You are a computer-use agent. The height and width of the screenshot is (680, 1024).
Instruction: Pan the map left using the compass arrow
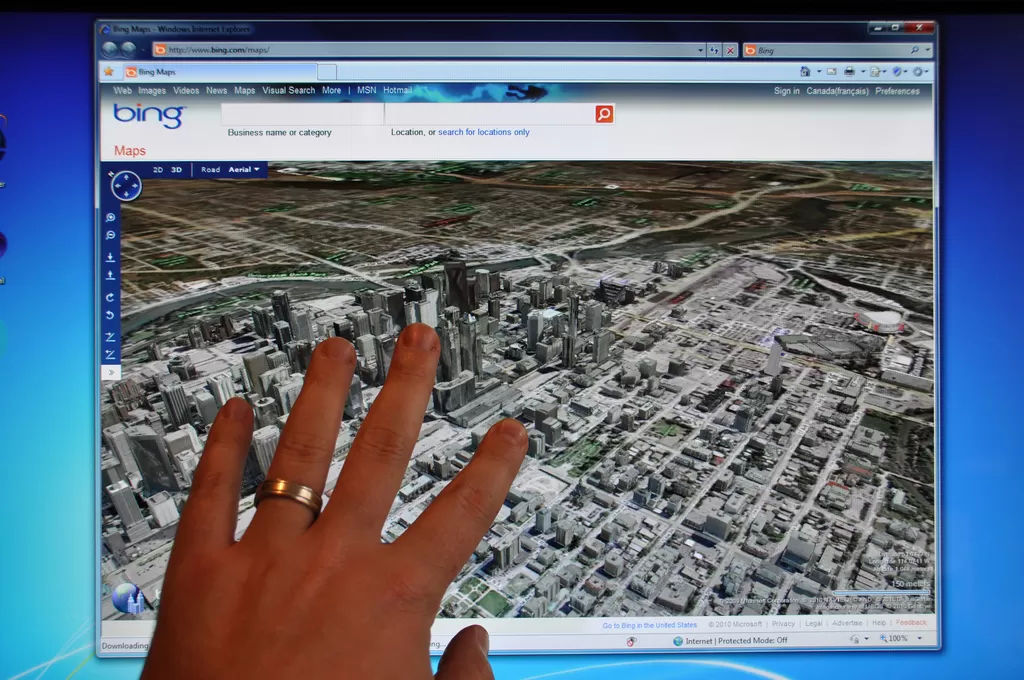pos(116,186)
